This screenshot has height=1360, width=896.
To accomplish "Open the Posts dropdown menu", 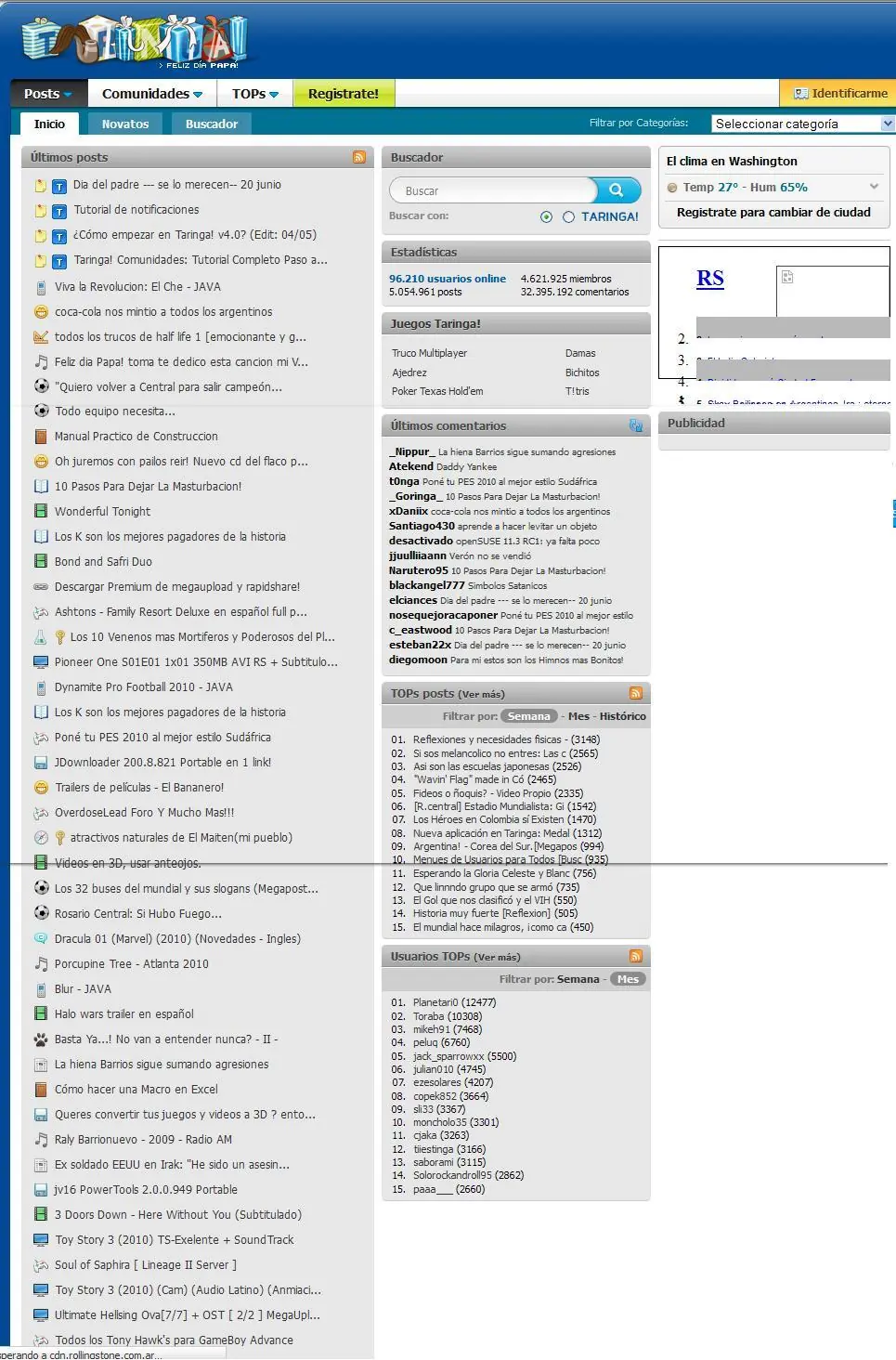I will point(48,94).
